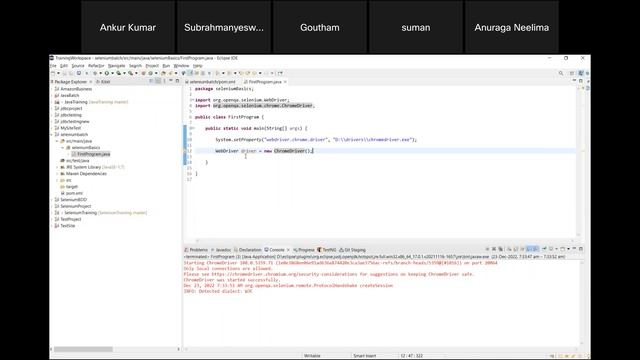Click the Save toolbar icon
Screen dimensions: 640x360
pos(64,73)
